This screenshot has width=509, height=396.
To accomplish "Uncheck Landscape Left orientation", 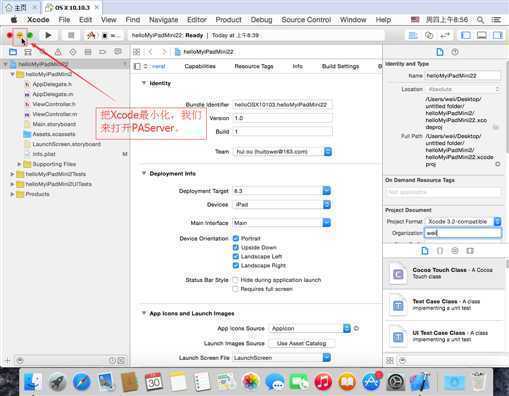I will click(236, 256).
